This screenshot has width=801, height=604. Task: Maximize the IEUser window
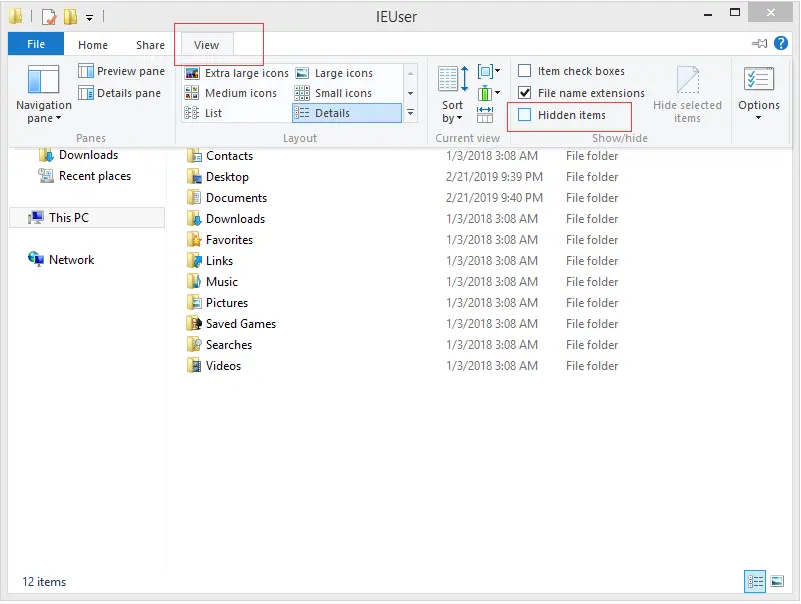pyautogui.click(x=735, y=13)
